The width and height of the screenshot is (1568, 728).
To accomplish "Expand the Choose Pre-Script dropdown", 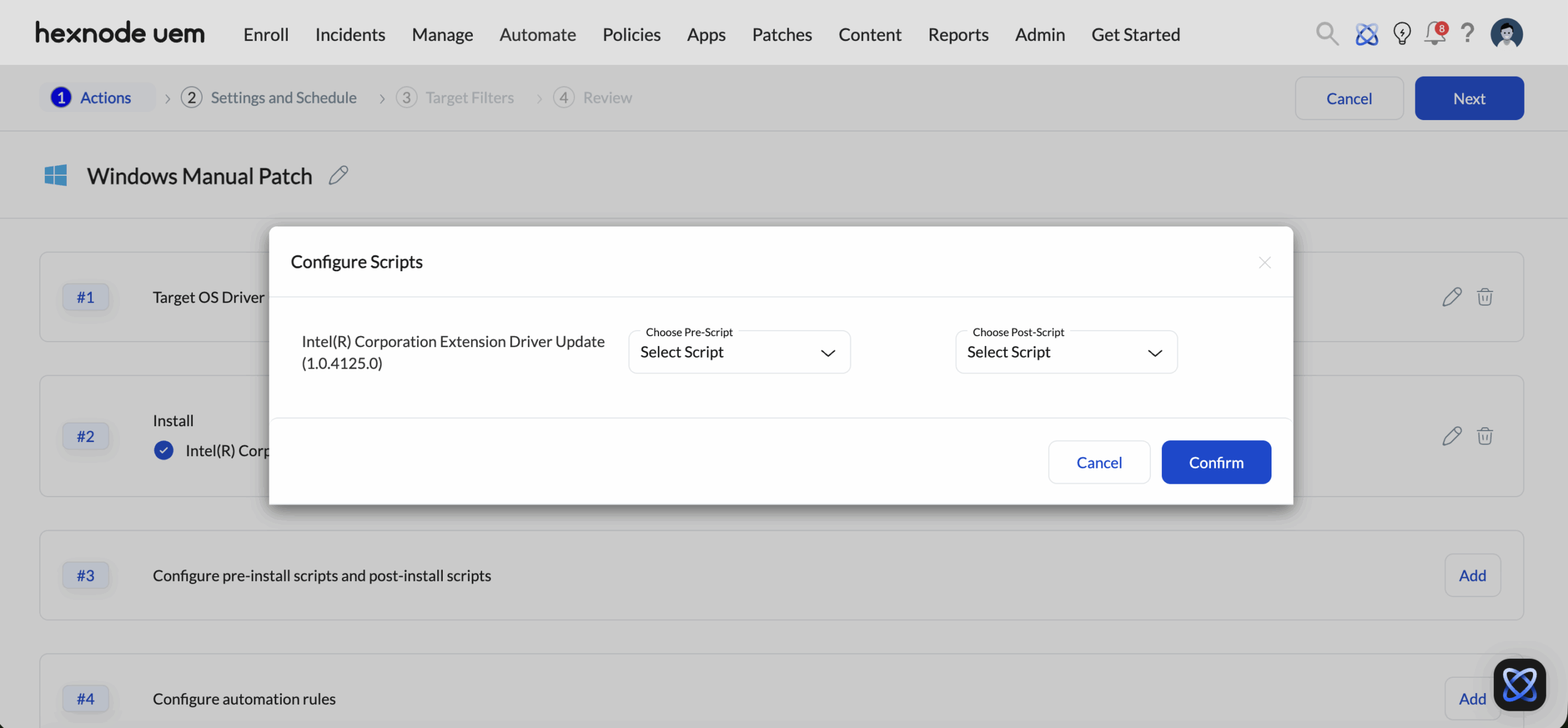I will [739, 352].
